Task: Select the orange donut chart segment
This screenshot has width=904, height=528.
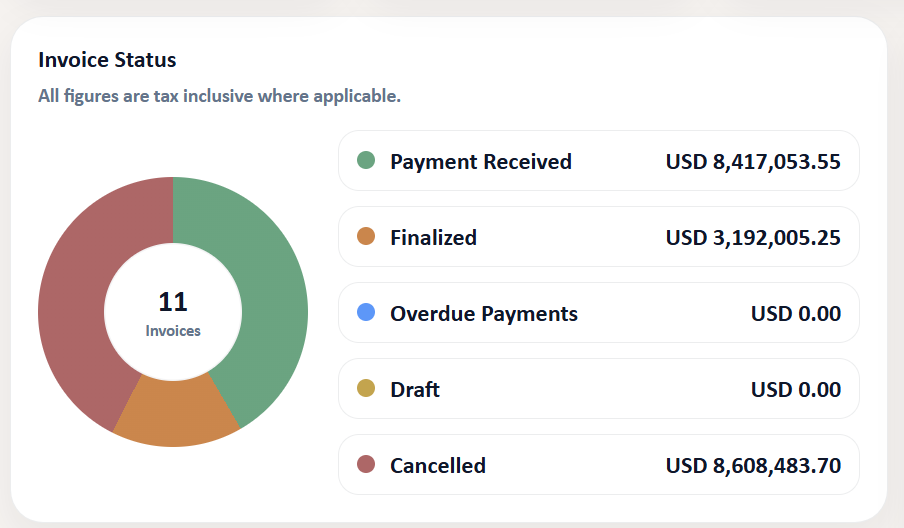Action: click(176, 414)
